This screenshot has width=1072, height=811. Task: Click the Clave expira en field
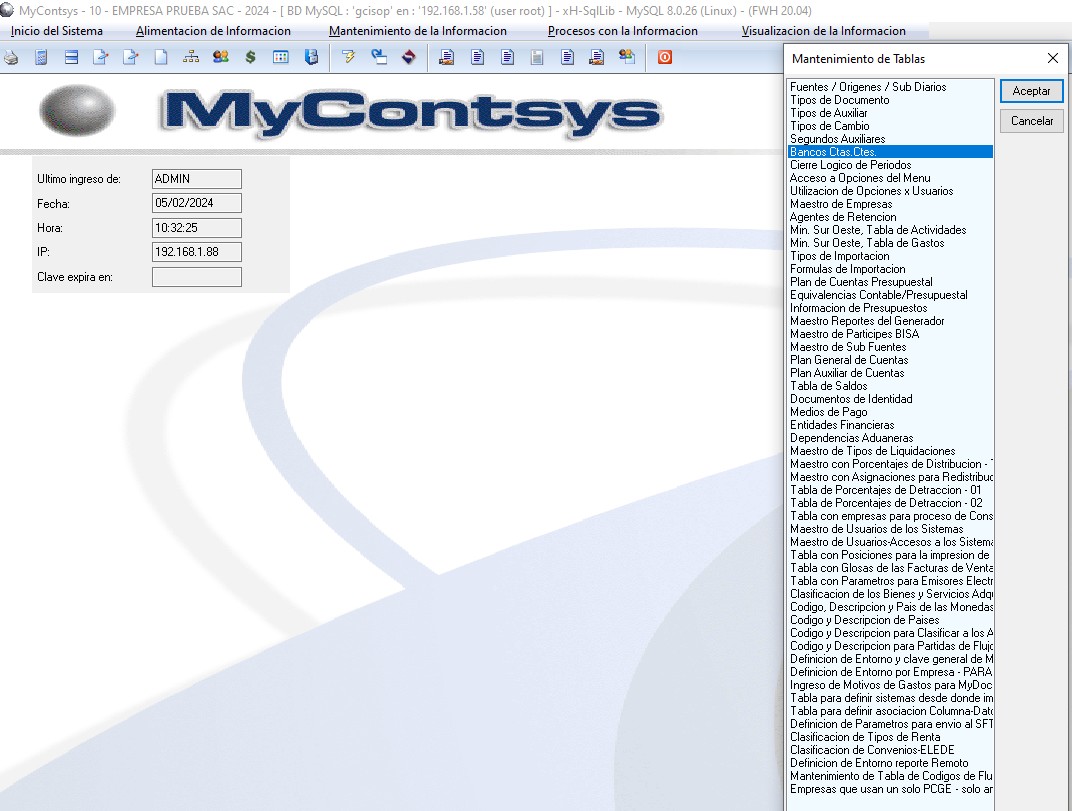click(x=197, y=277)
